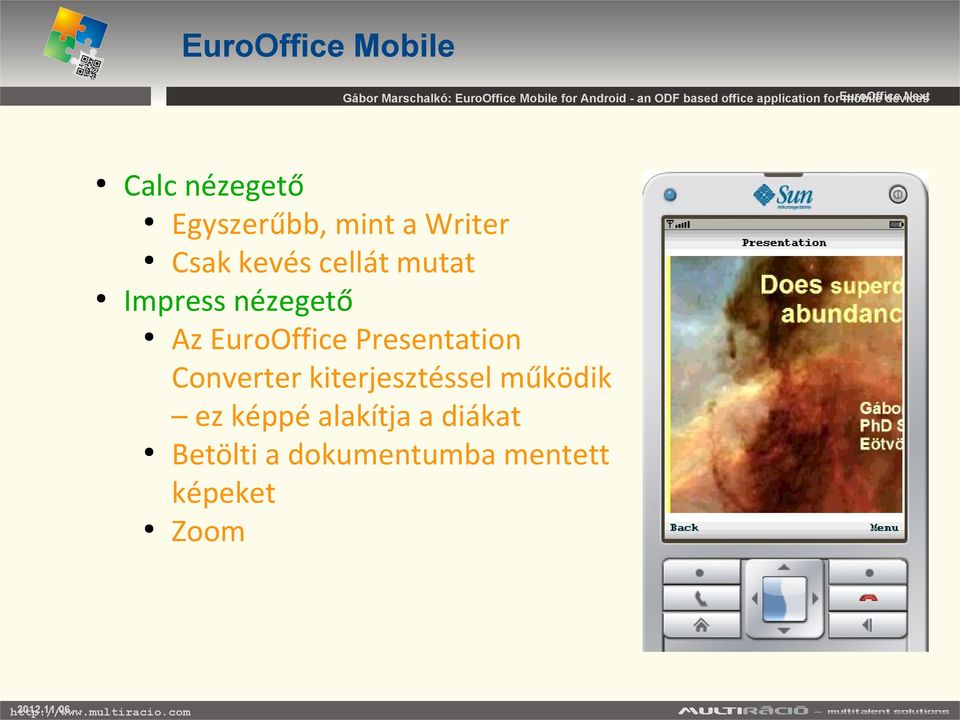Viewport: 960px width, 720px height.
Task: Click 'Csak kevés cellát mutat' line
Action: click(x=323, y=263)
